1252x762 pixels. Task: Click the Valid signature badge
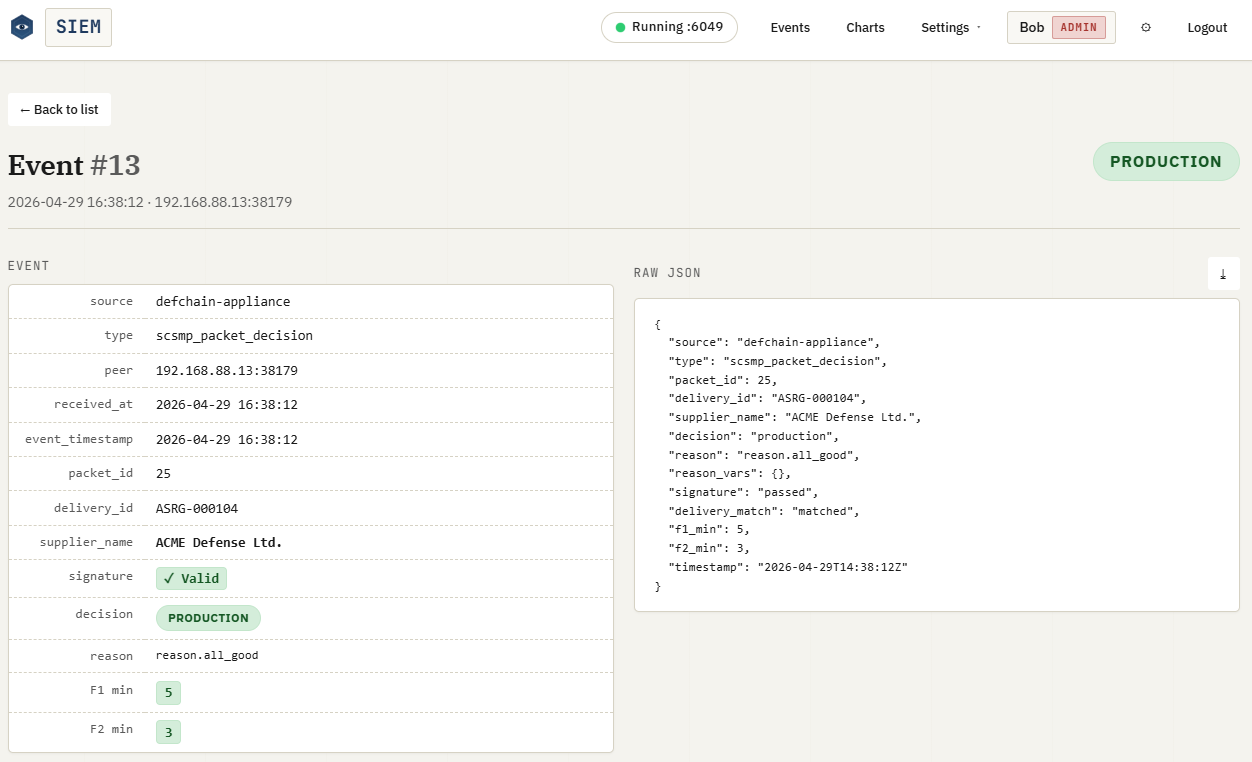(x=191, y=578)
